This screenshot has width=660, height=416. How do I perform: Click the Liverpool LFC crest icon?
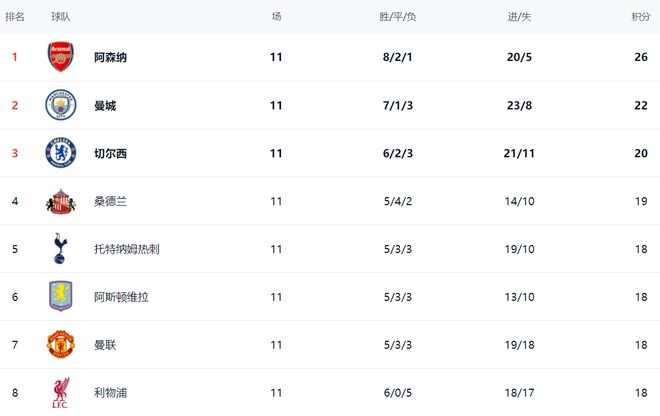pyautogui.click(x=61, y=392)
